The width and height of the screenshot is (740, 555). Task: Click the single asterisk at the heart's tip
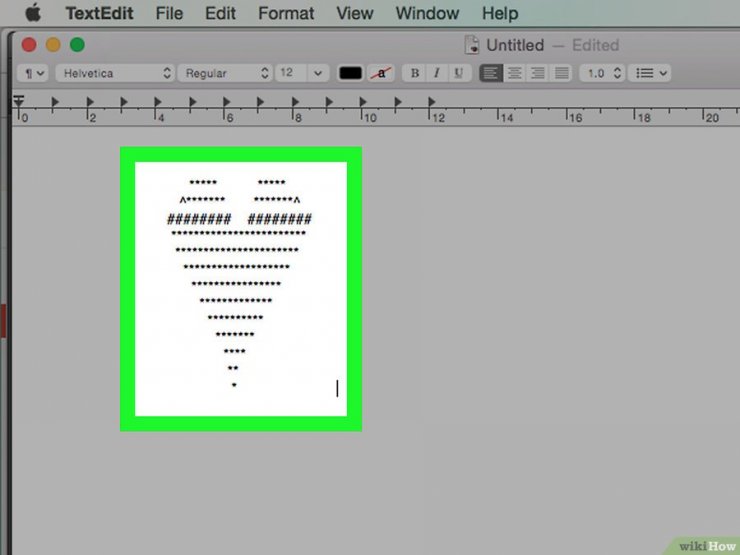234,385
